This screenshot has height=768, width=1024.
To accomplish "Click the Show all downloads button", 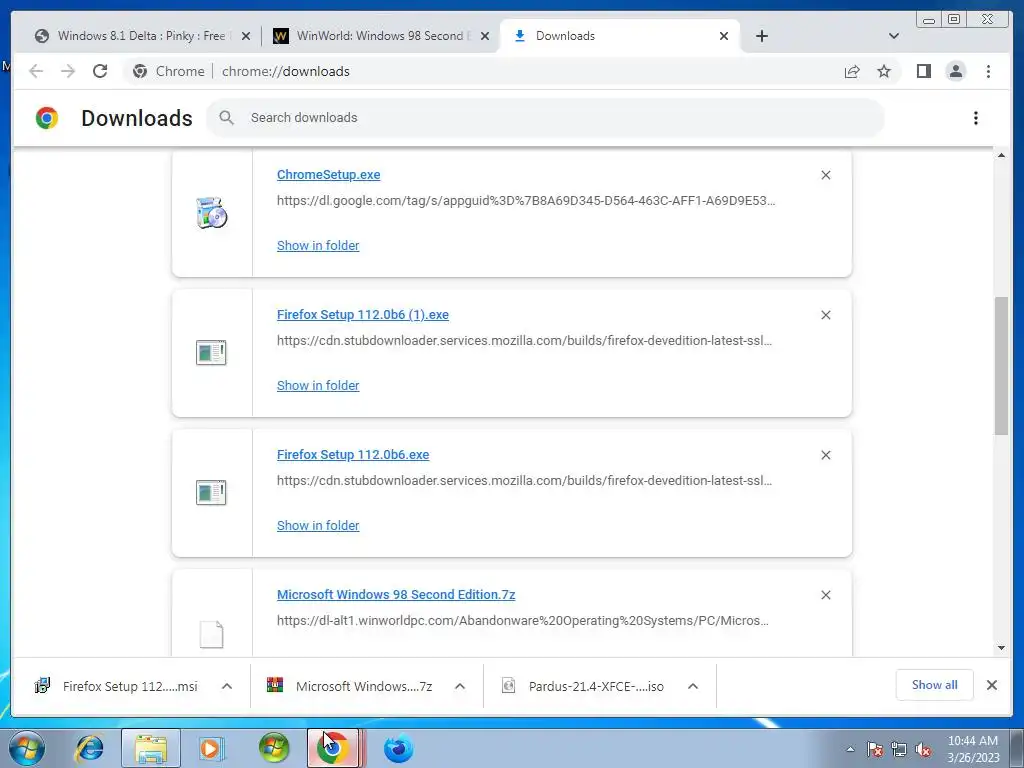I will coord(935,685).
